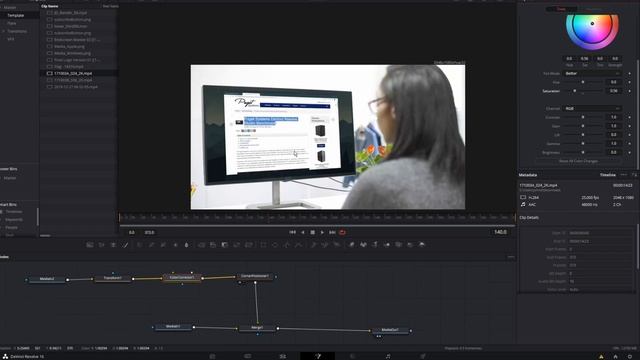Add a Polygon mask from toolbar

point(287,245)
